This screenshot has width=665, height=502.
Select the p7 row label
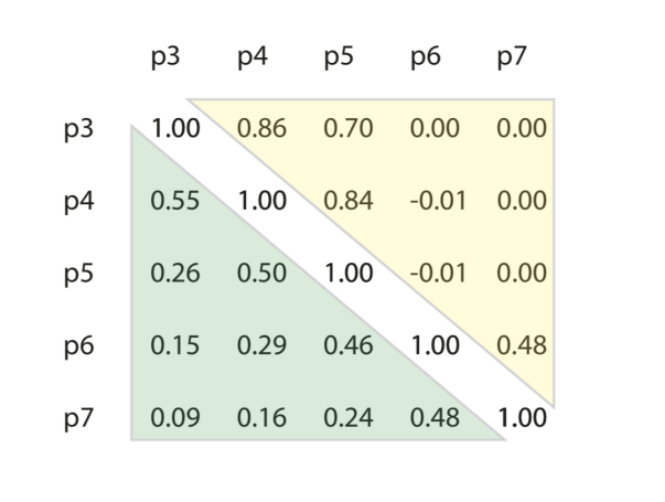coord(79,417)
